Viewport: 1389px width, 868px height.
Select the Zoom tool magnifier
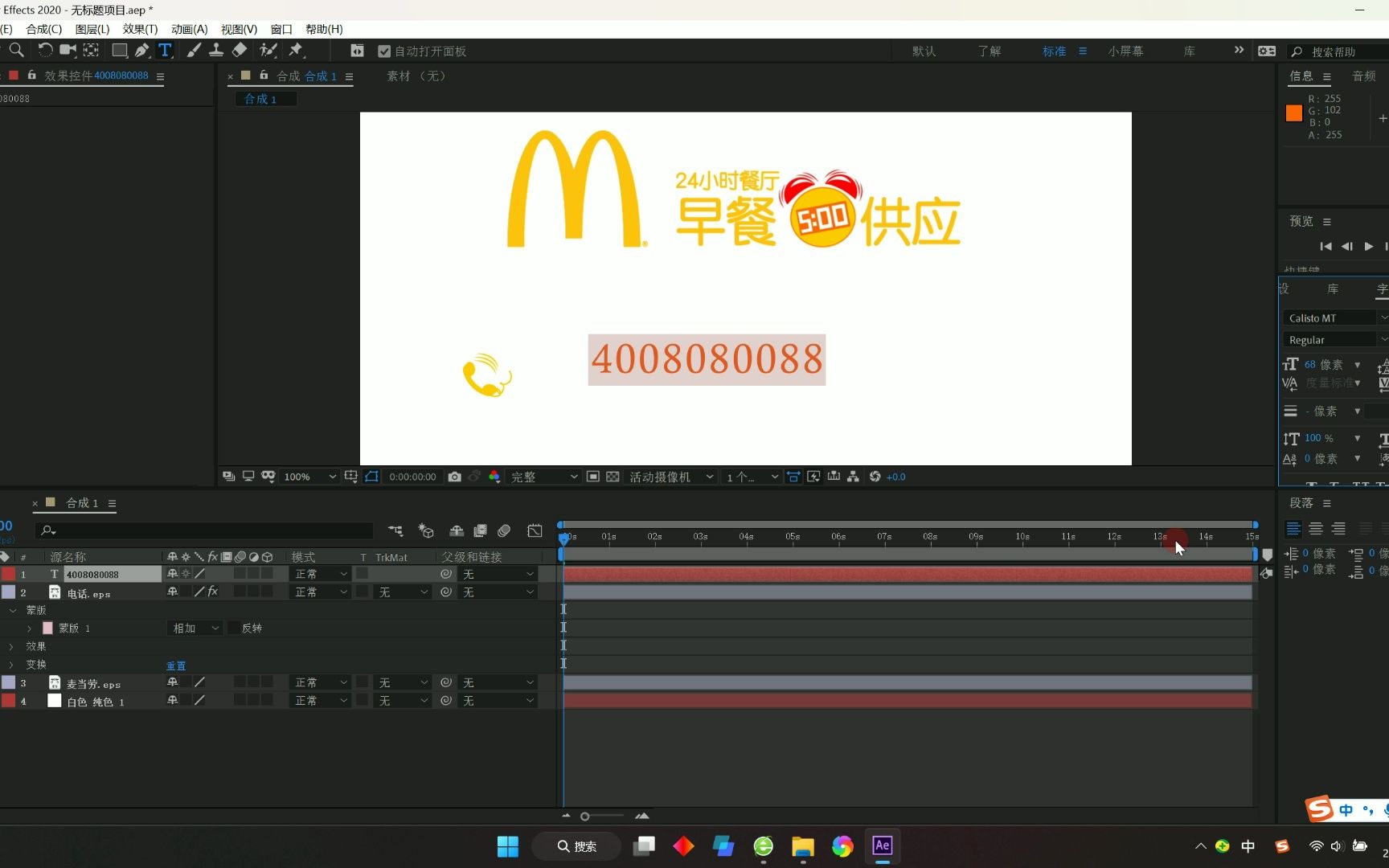coord(15,50)
